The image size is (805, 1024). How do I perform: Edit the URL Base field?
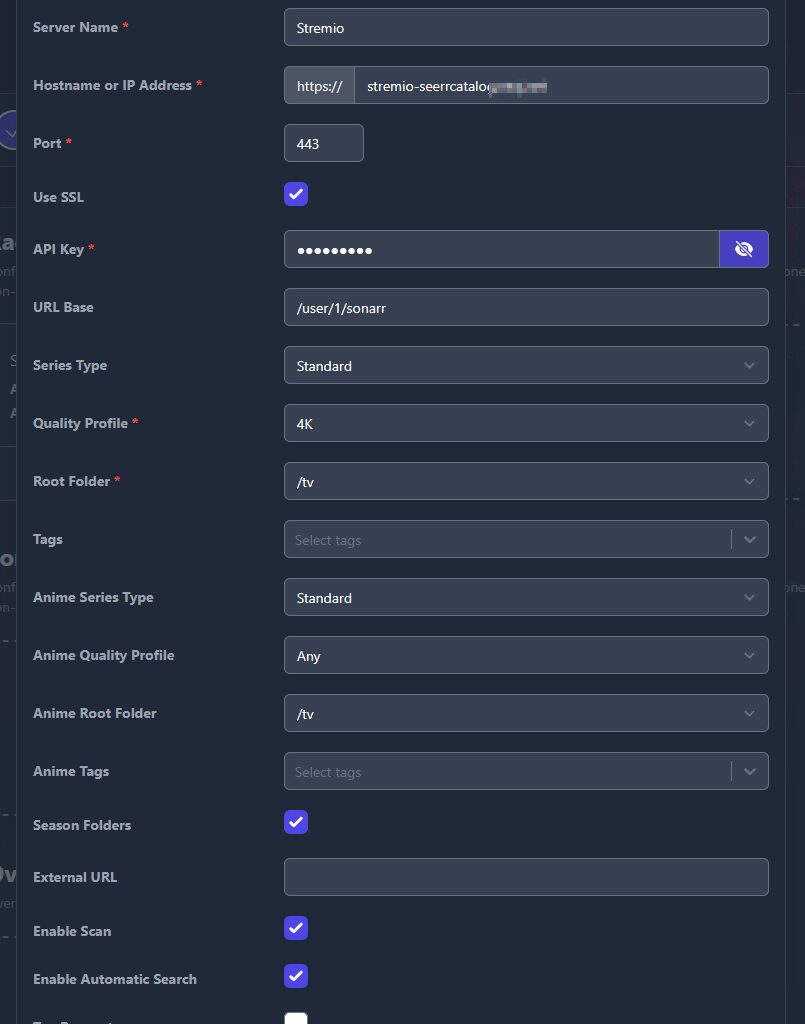pos(526,308)
